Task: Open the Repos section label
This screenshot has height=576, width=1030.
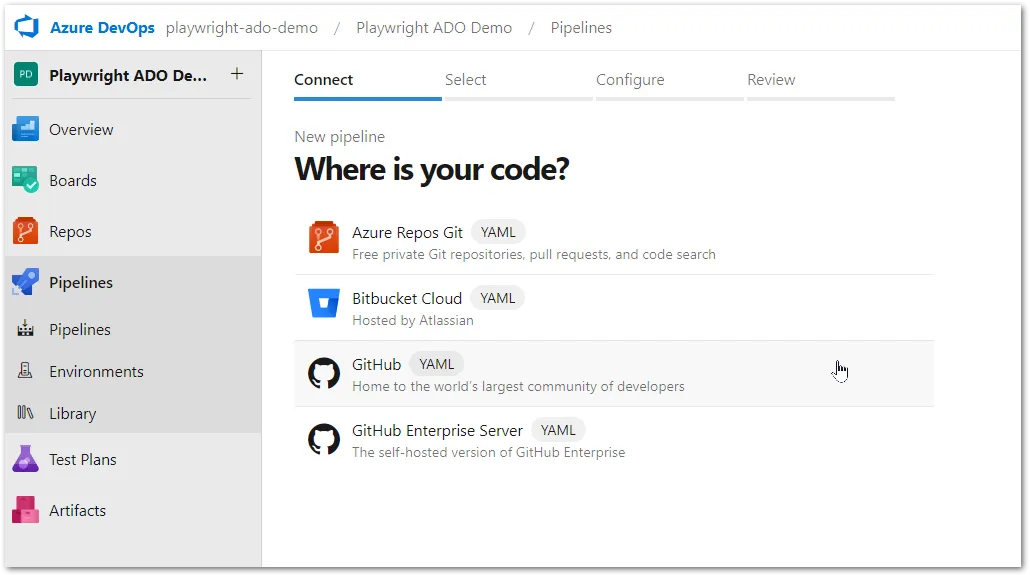Action: pyautogui.click(x=70, y=232)
